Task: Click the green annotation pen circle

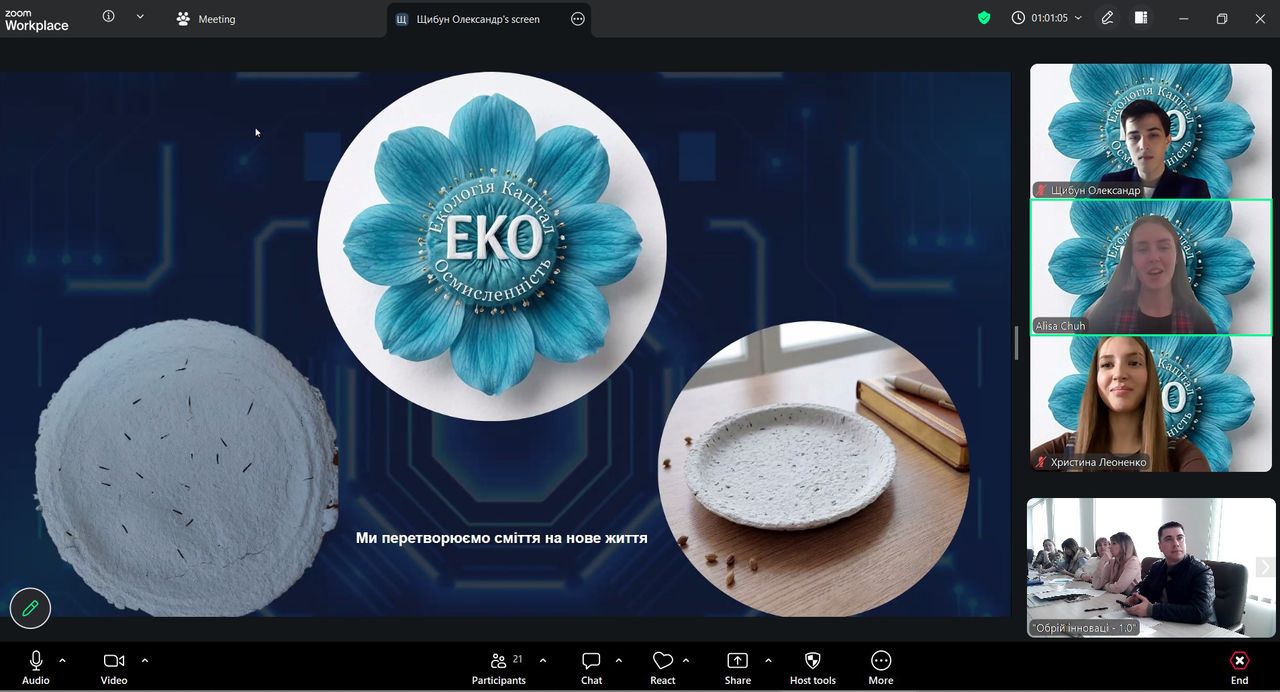Action: tap(30, 607)
